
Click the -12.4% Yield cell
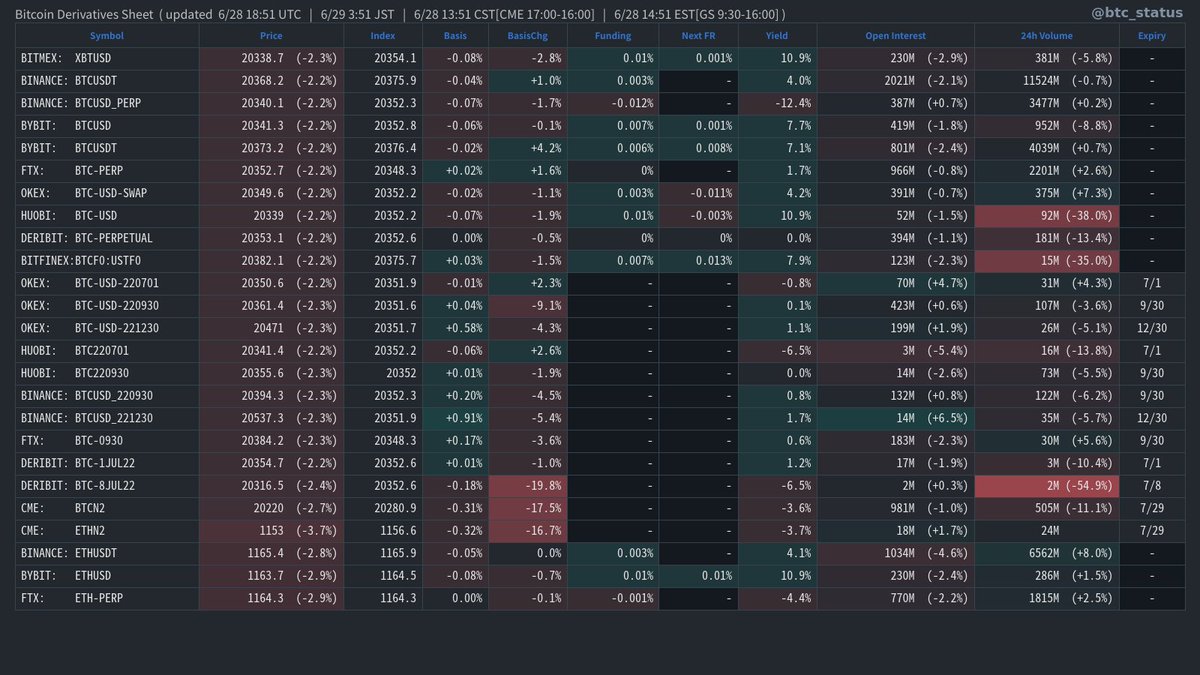coord(778,103)
